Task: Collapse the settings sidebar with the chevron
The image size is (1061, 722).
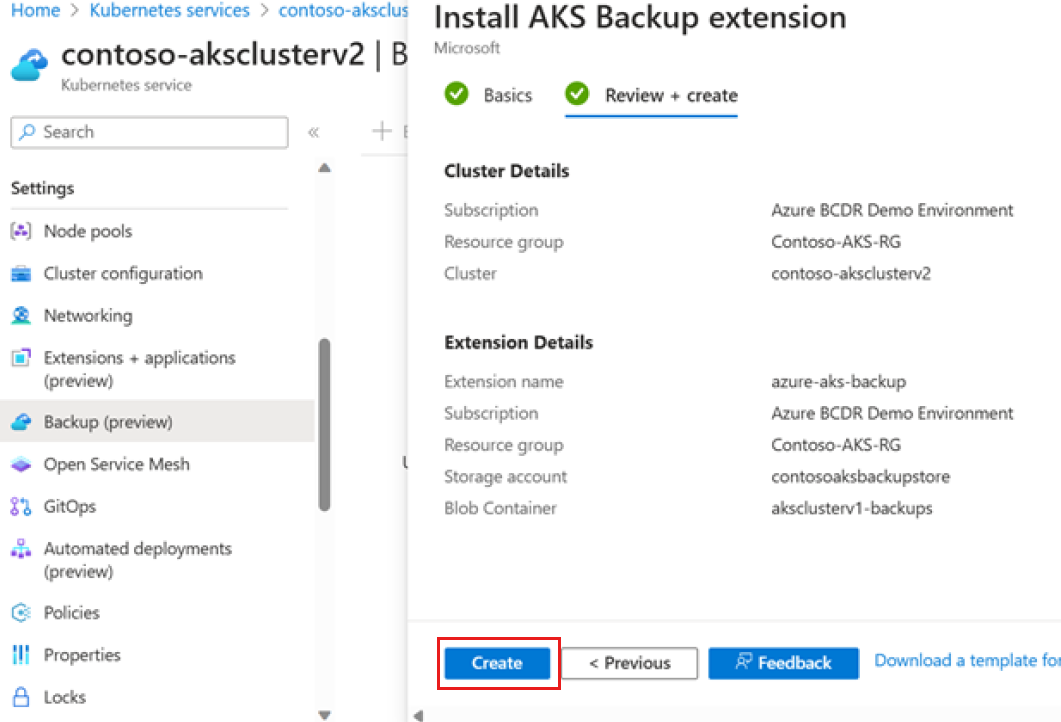Action: coord(313,131)
